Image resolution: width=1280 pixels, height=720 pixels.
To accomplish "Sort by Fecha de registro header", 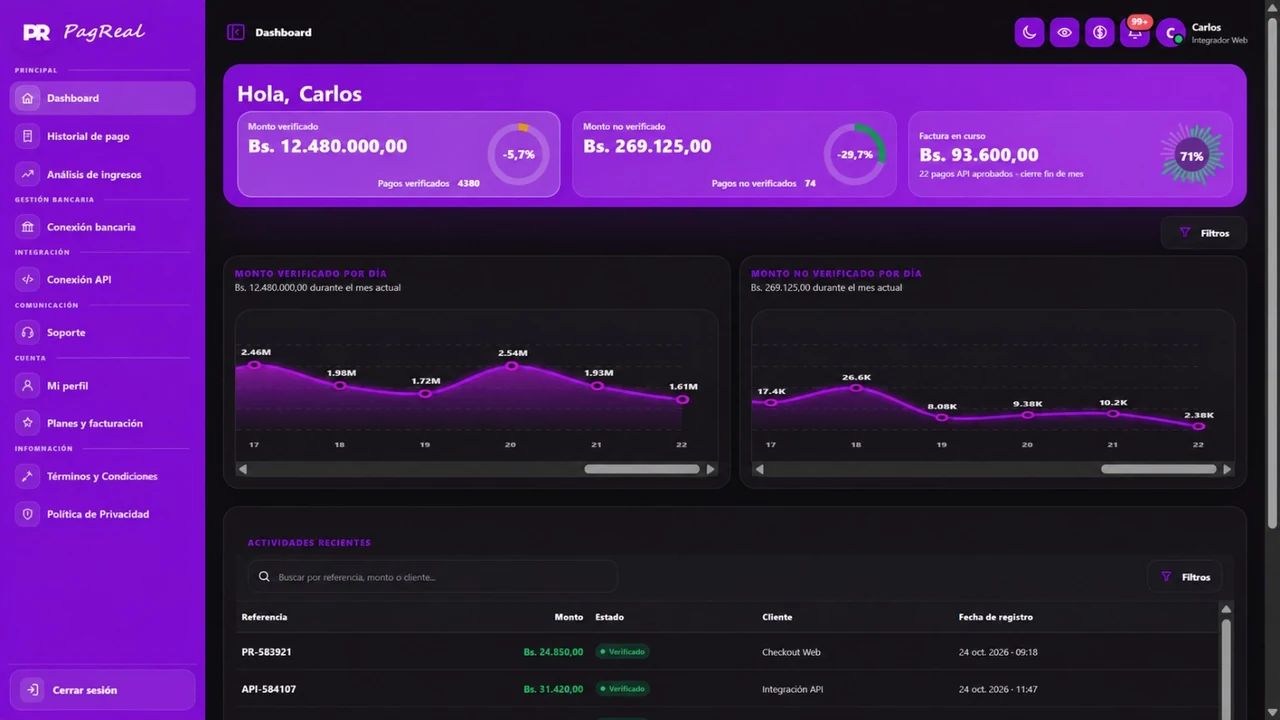I will point(996,617).
